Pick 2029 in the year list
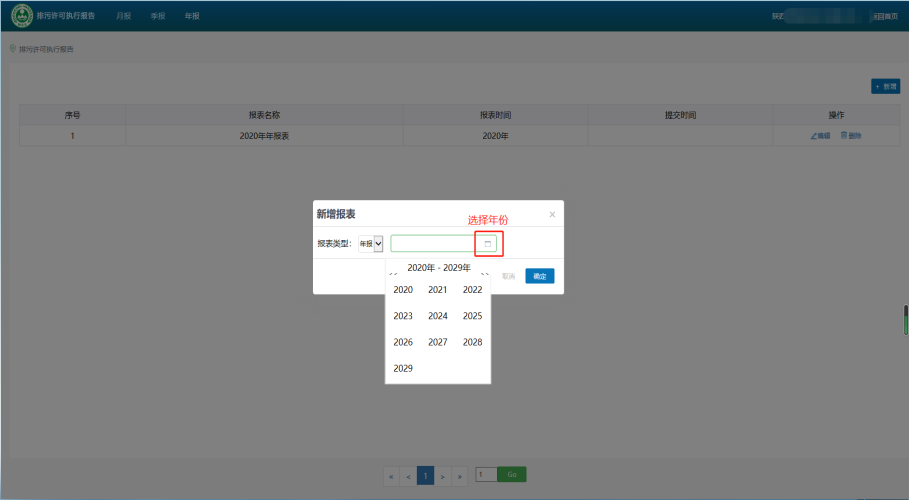Image resolution: width=909 pixels, height=500 pixels. pos(403,368)
